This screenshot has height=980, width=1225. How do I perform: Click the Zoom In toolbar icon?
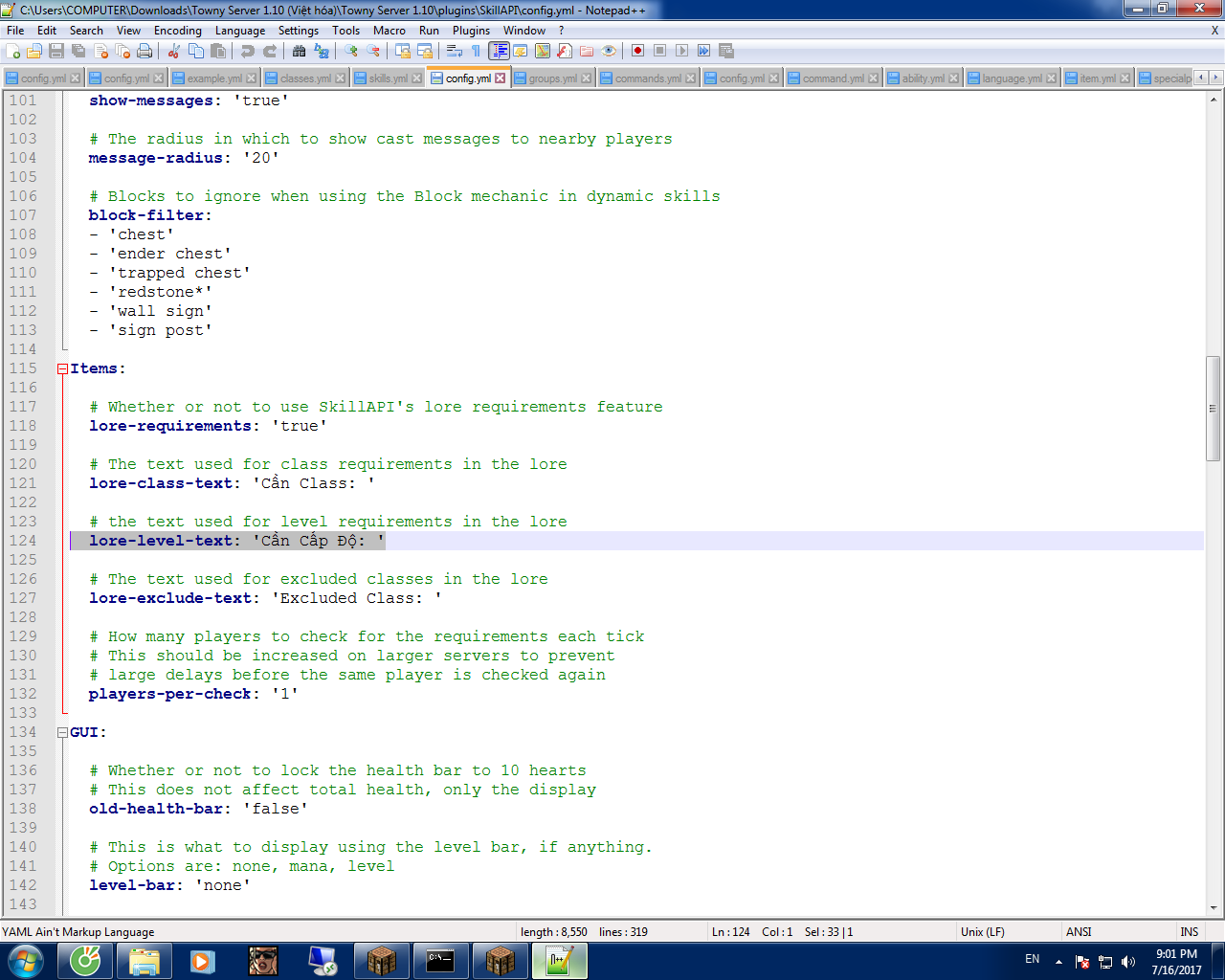(x=351, y=51)
